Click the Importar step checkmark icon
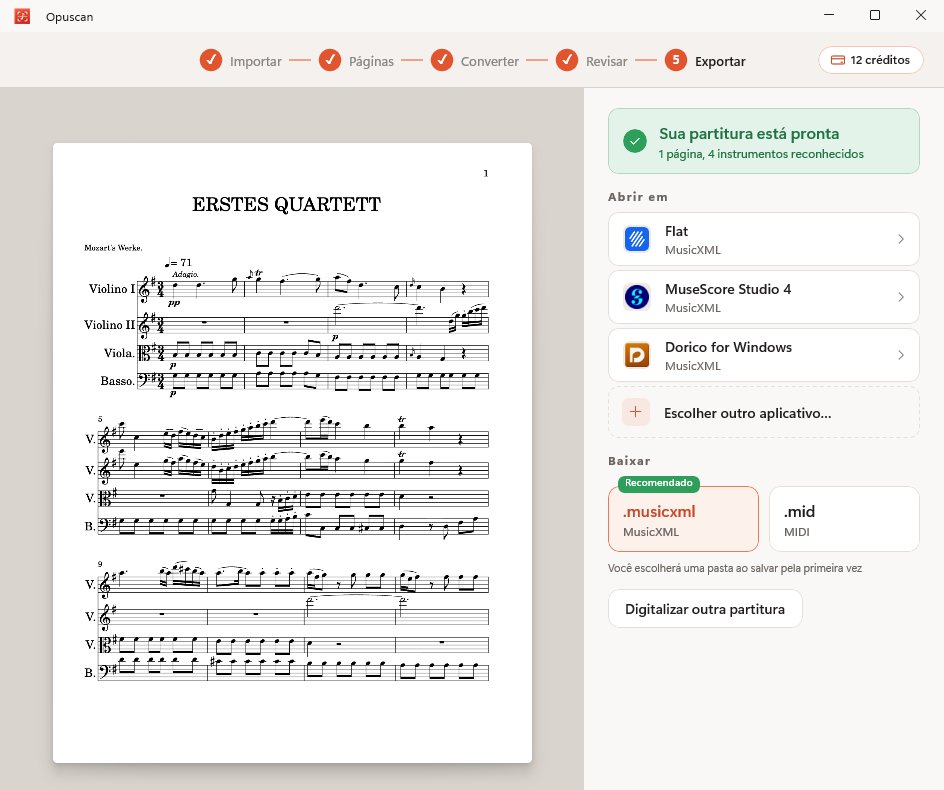Screen dimensions: 944x790 point(211,60)
